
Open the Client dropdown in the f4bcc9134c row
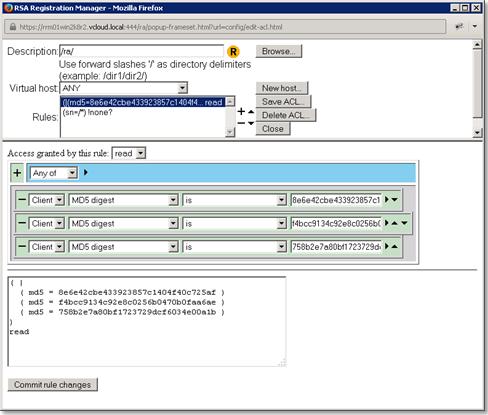point(47,223)
